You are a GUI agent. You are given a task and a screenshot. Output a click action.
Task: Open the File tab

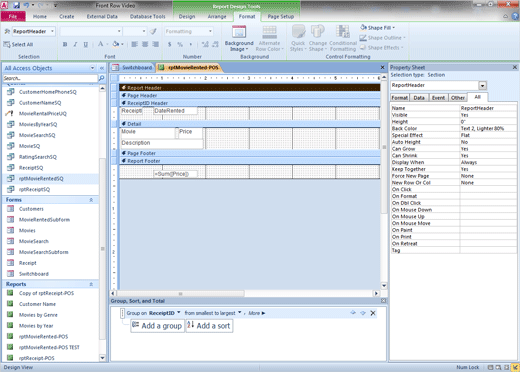[x=13, y=16]
